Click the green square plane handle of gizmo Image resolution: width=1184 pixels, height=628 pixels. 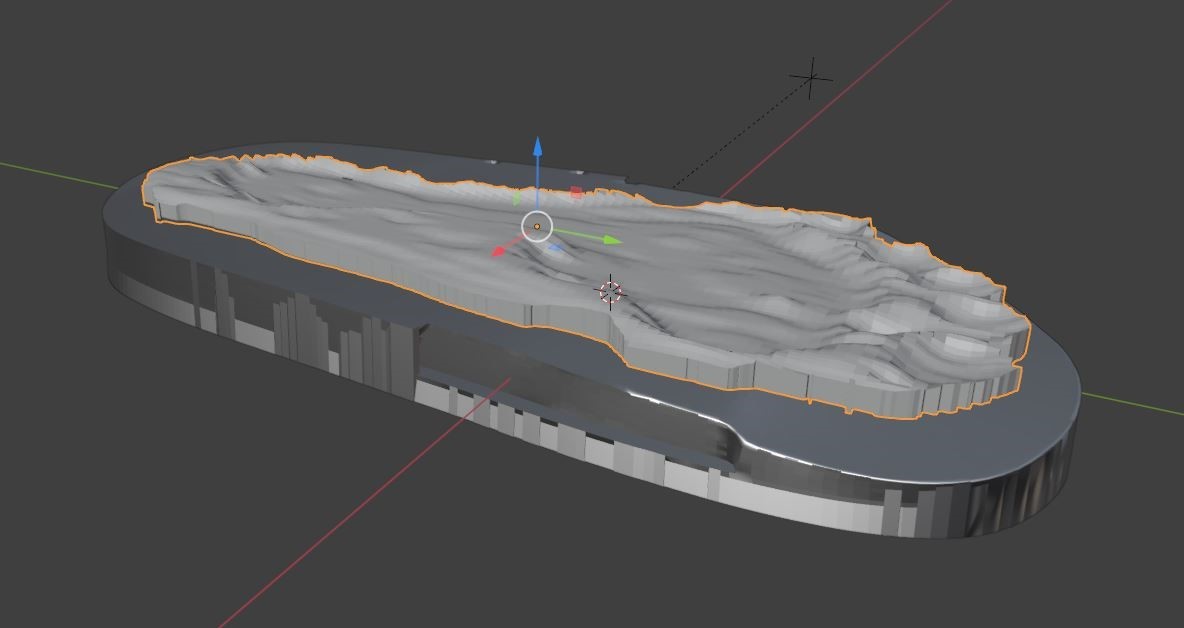pyautogui.click(x=517, y=199)
